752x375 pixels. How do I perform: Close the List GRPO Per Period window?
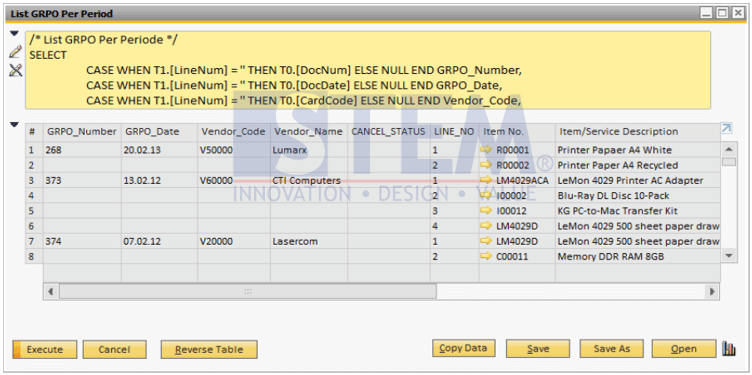[737, 13]
